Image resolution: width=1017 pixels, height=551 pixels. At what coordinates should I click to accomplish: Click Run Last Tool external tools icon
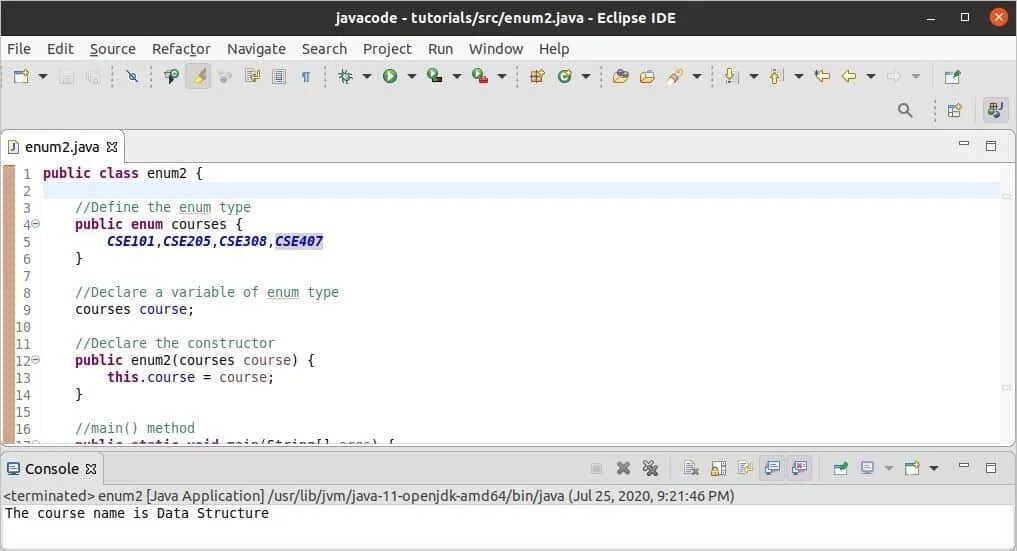480,76
